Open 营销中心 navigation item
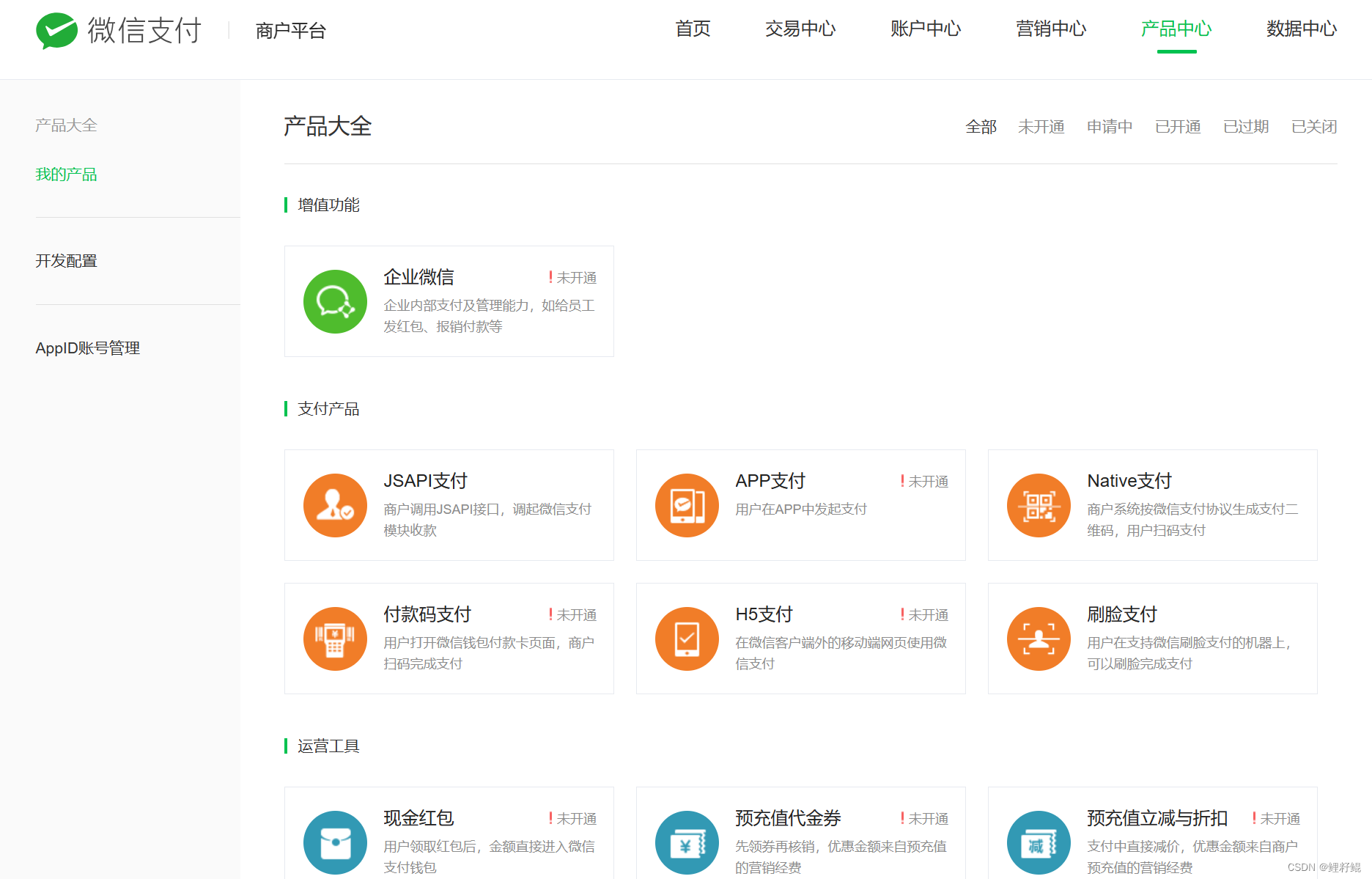Screen dimensions: 1372x879 click(1051, 29)
